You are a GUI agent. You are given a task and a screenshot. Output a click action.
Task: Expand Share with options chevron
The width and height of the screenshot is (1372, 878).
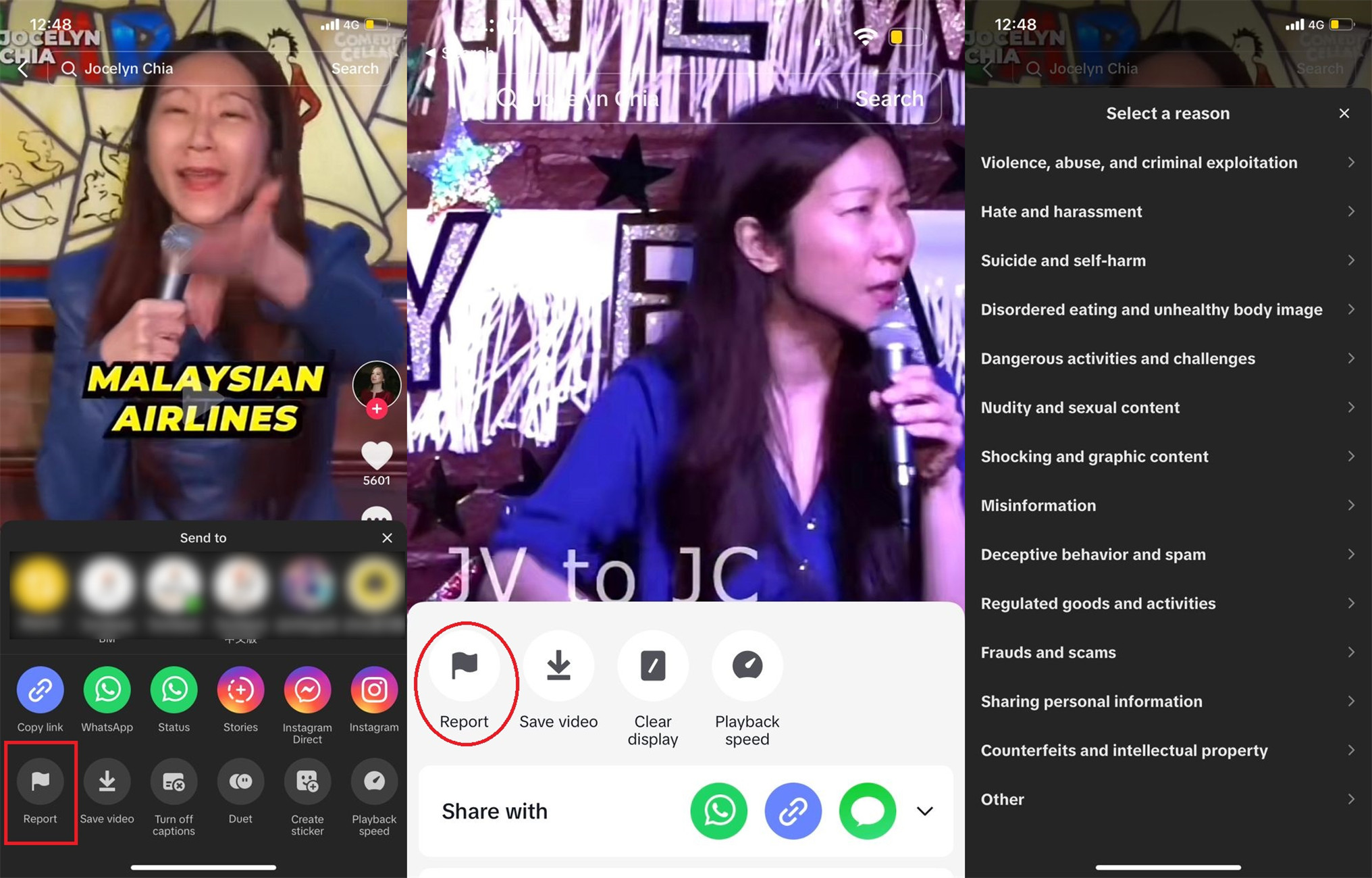pyautogui.click(x=925, y=810)
